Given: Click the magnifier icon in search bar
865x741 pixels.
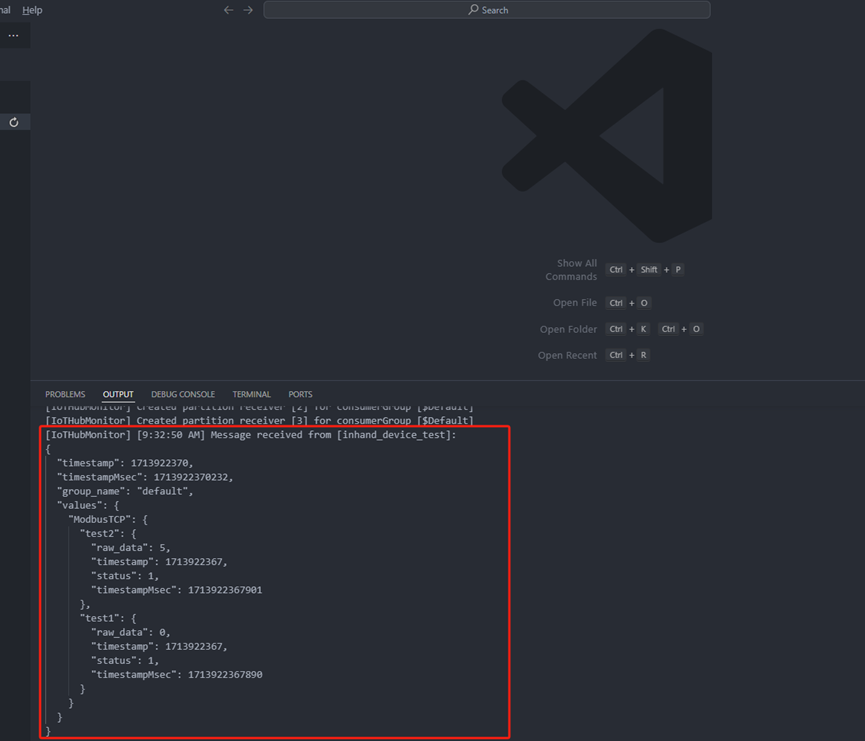Looking at the screenshot, I should pyautogui.click(x=473, y=10).
